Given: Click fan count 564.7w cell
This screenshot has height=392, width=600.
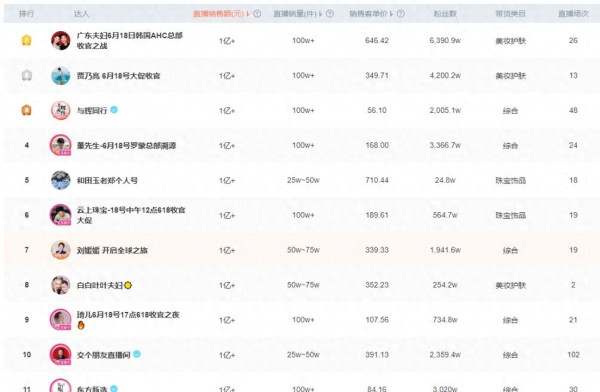Looking at the screenshot, I should (x=445, y=215).
